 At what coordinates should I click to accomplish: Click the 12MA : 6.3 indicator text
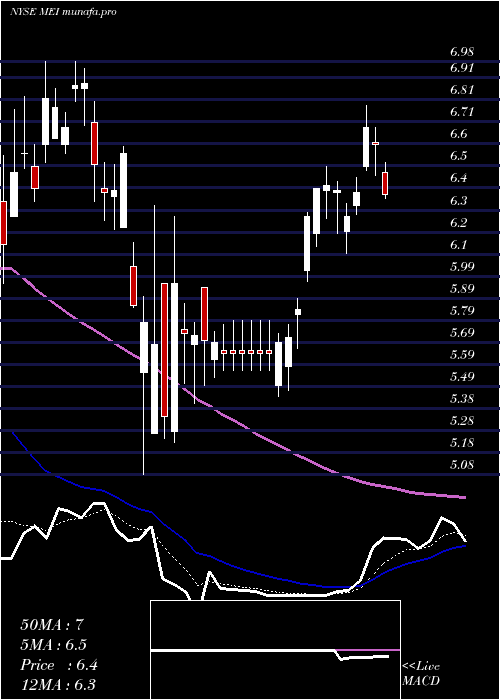[58, 685]
